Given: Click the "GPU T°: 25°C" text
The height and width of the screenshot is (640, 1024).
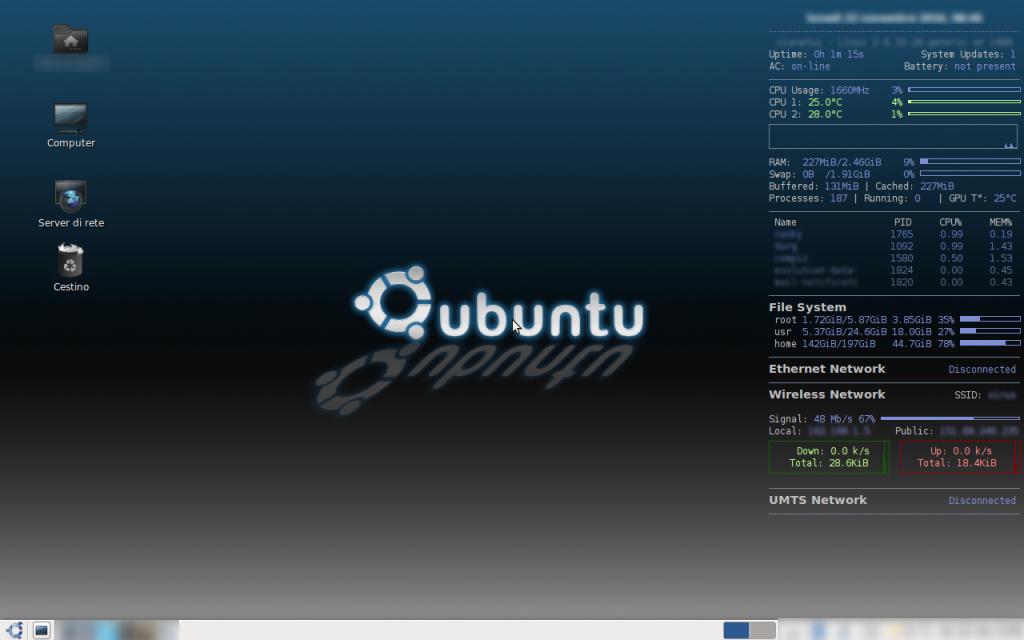Looking at the screenshot, I should 982,198.
